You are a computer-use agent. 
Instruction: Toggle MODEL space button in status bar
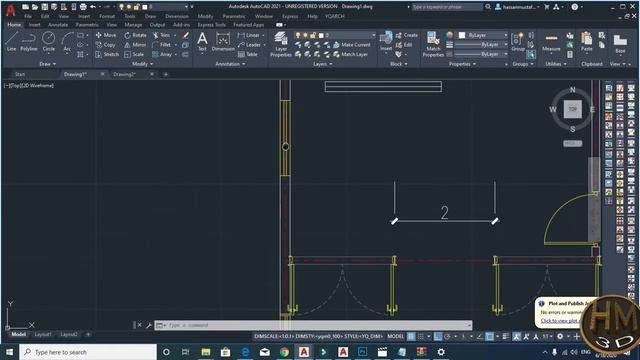point(395,336)
